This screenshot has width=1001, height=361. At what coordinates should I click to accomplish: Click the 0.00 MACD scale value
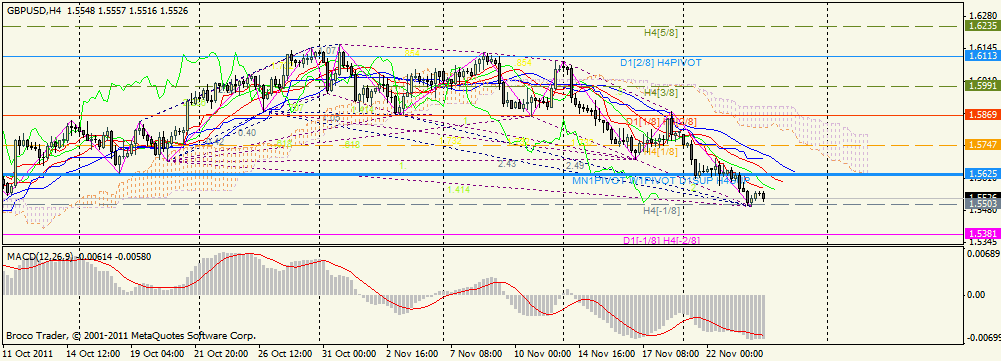pyautogui.click(x=977, y=295)
